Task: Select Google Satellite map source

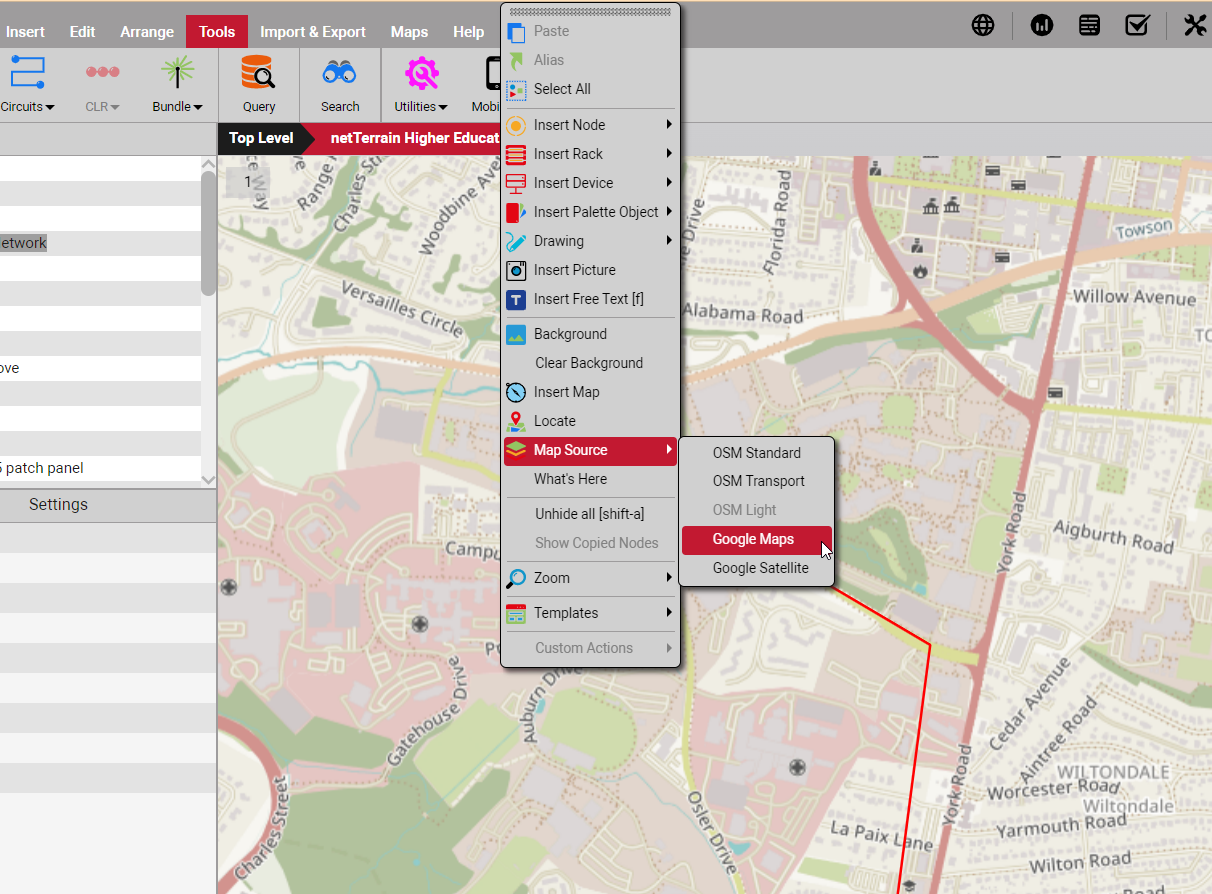Action: 760,568
